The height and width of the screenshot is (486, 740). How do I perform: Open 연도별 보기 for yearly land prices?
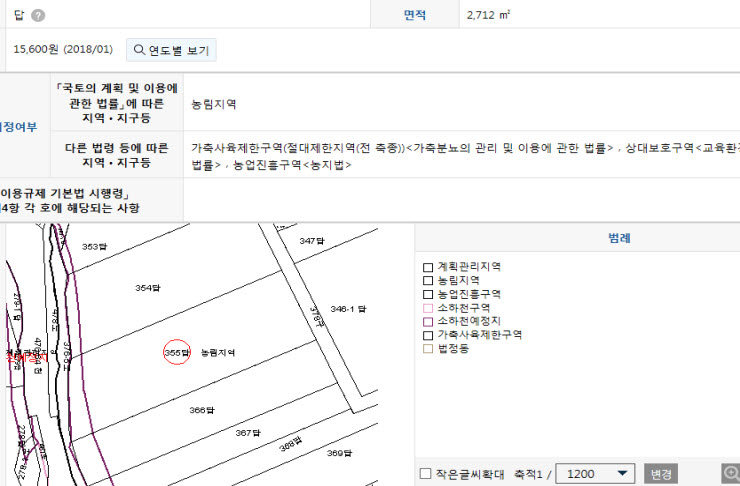171,49
